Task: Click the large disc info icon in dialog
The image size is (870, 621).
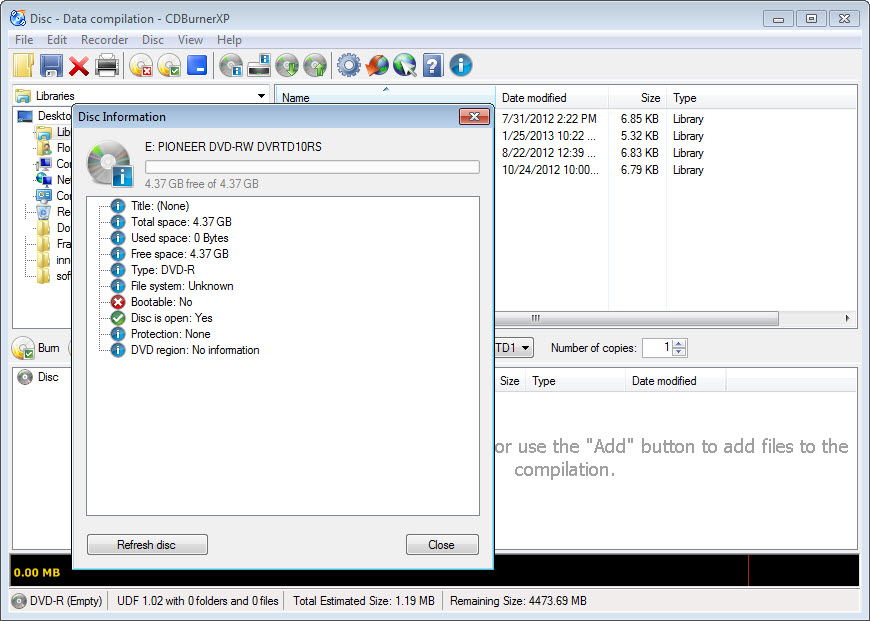Action: tap(110, 164)
